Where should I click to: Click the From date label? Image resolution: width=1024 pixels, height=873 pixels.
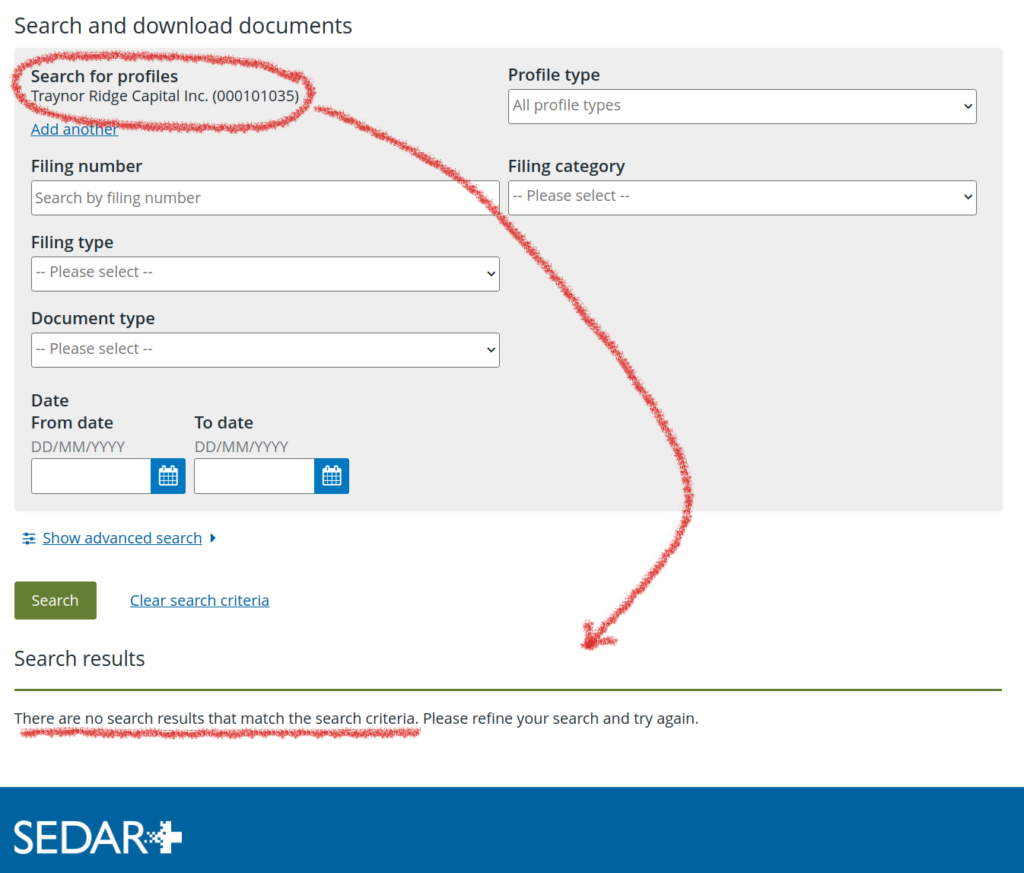72,422
